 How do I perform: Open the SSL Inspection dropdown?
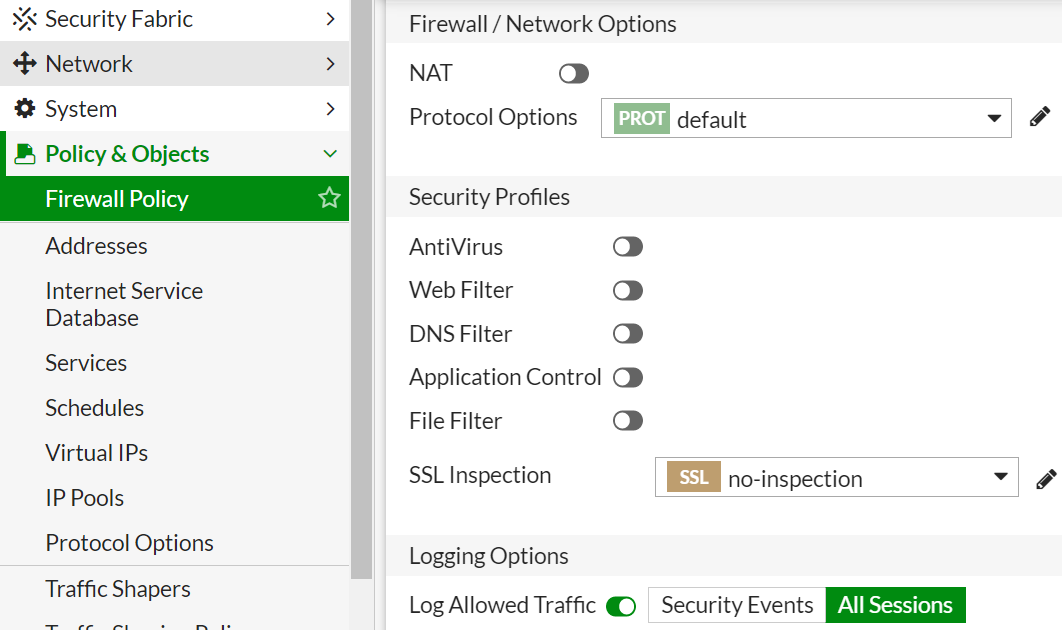[1000, 477]
